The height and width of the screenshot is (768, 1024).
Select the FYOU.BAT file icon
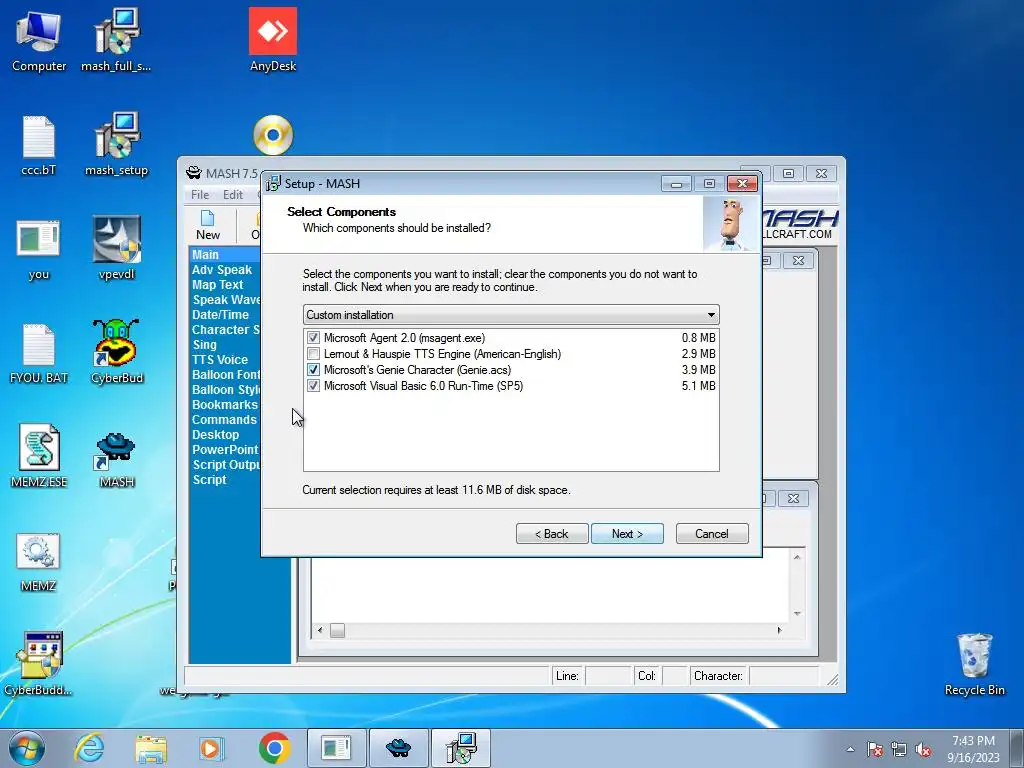pyautogui.click(x=39, y=353)
